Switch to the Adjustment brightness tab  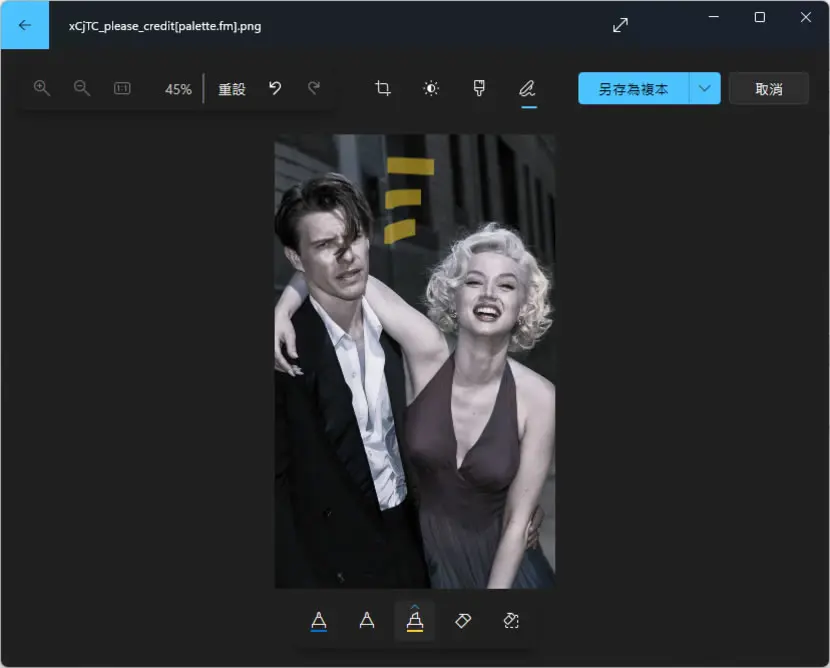pos(431,88)
